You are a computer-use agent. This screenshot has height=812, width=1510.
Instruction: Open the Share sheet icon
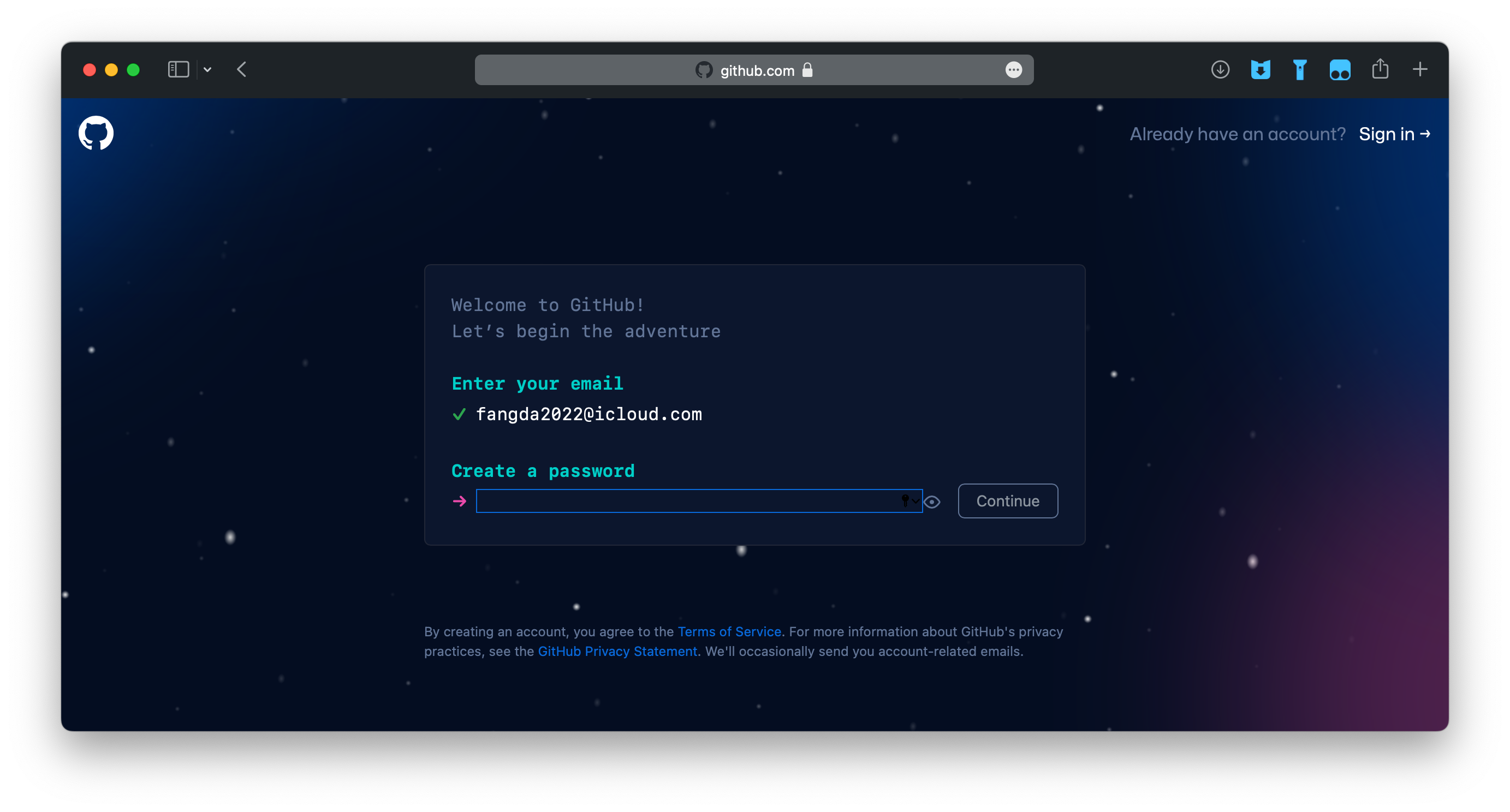click(x=1380, y=69)
